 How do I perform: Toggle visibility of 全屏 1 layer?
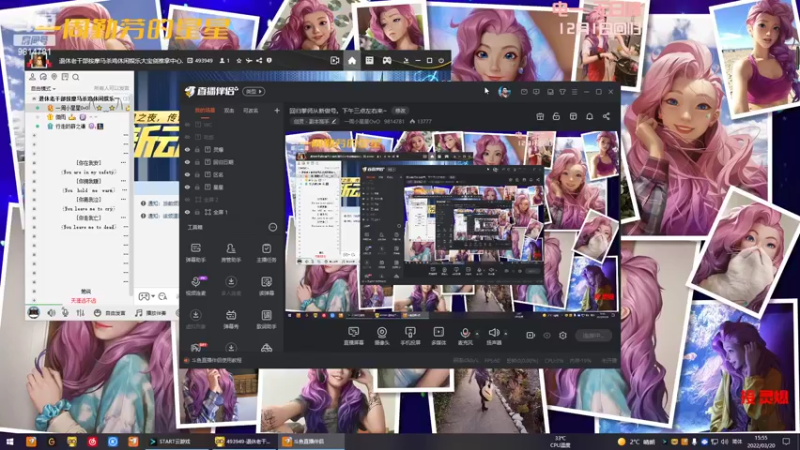click(x=187, y=212)
